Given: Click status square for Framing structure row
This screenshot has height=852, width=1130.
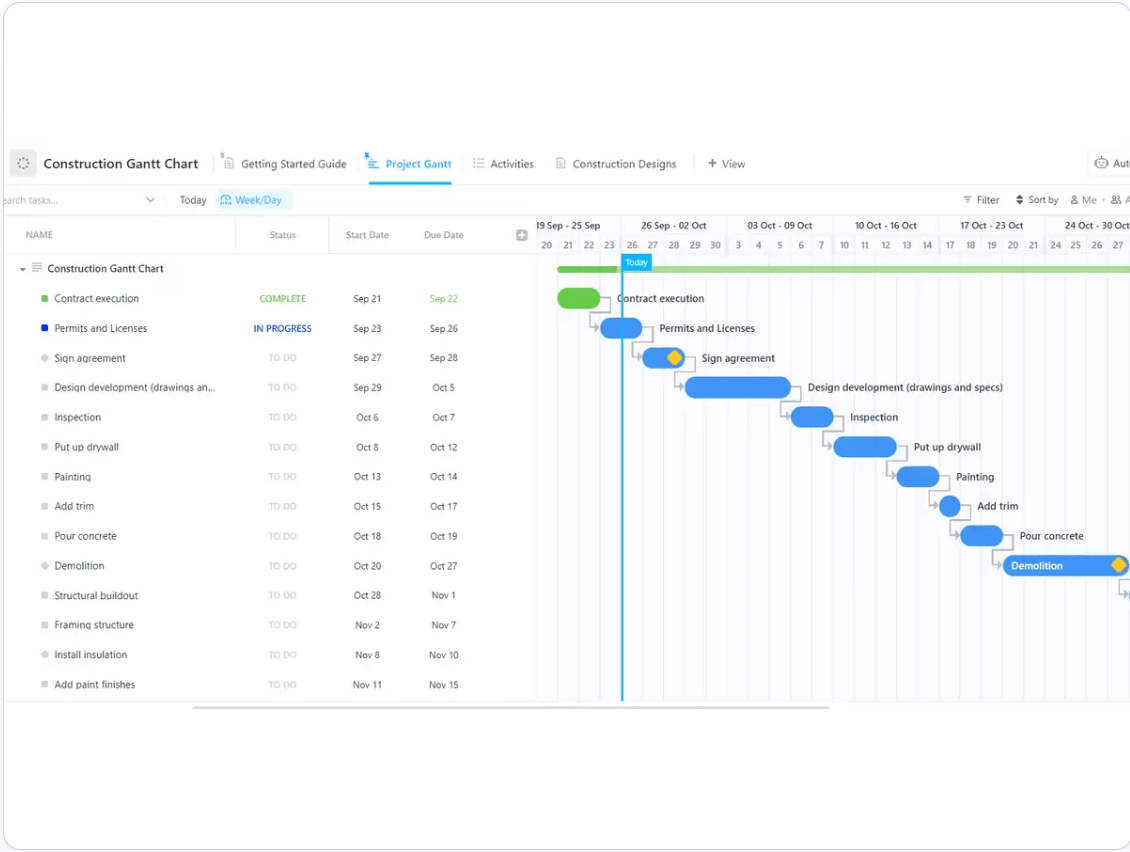Looking at the screenshot, I should (45, 625).
